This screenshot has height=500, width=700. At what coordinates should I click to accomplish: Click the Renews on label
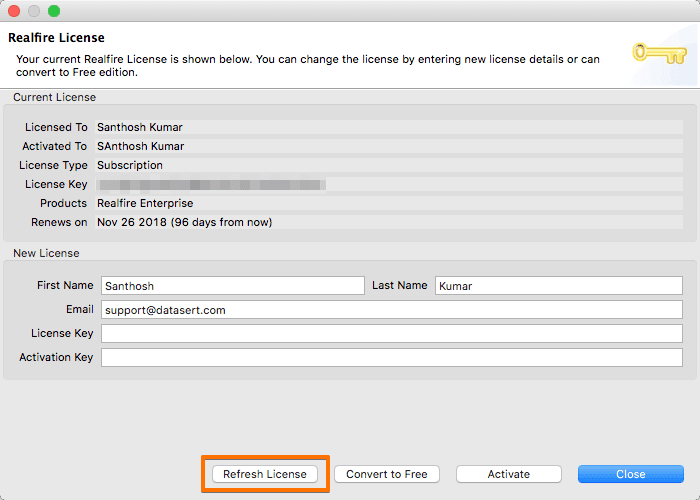[x=59, y=222]
